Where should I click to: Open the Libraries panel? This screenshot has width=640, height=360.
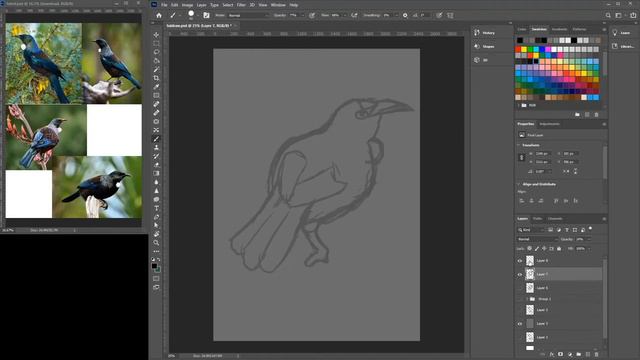pos(623,47)
